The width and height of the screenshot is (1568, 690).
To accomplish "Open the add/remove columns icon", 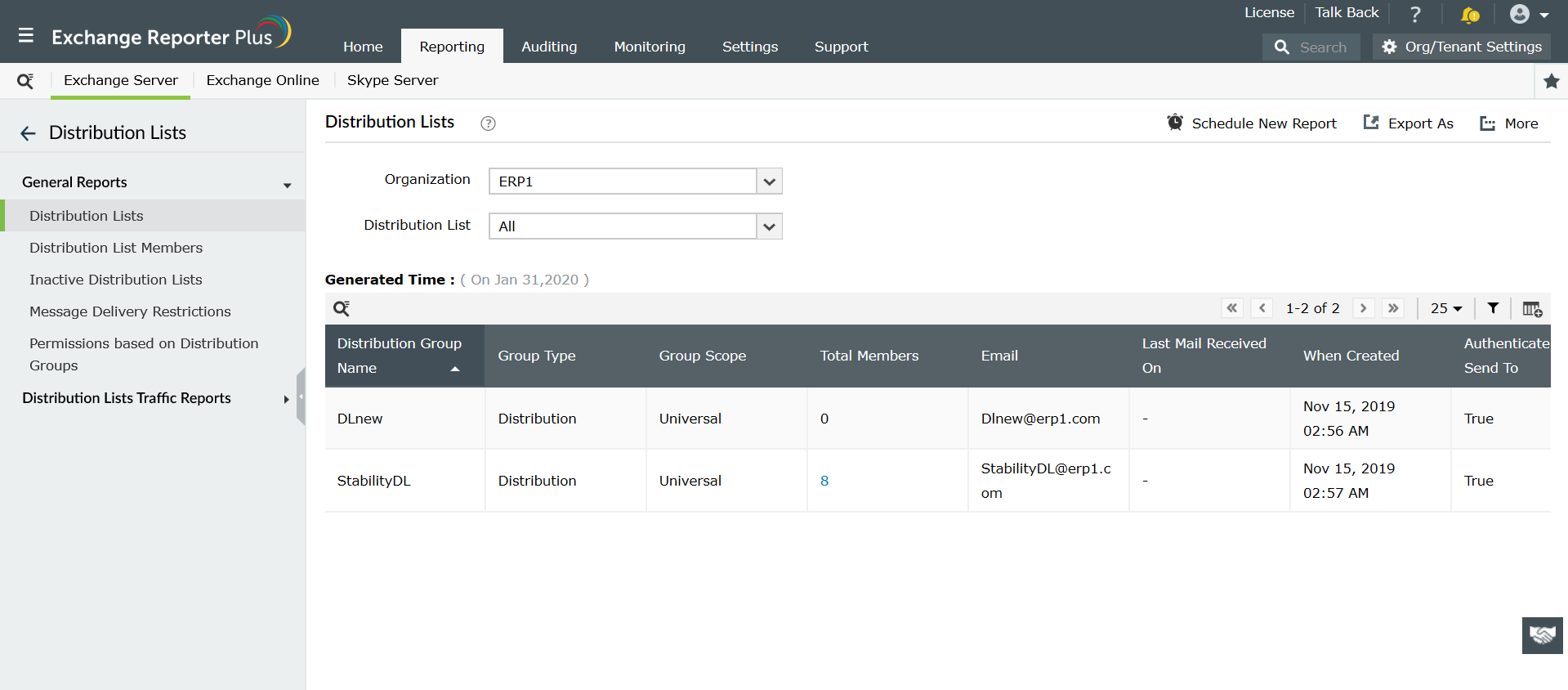I will (x=1532, y=309).
